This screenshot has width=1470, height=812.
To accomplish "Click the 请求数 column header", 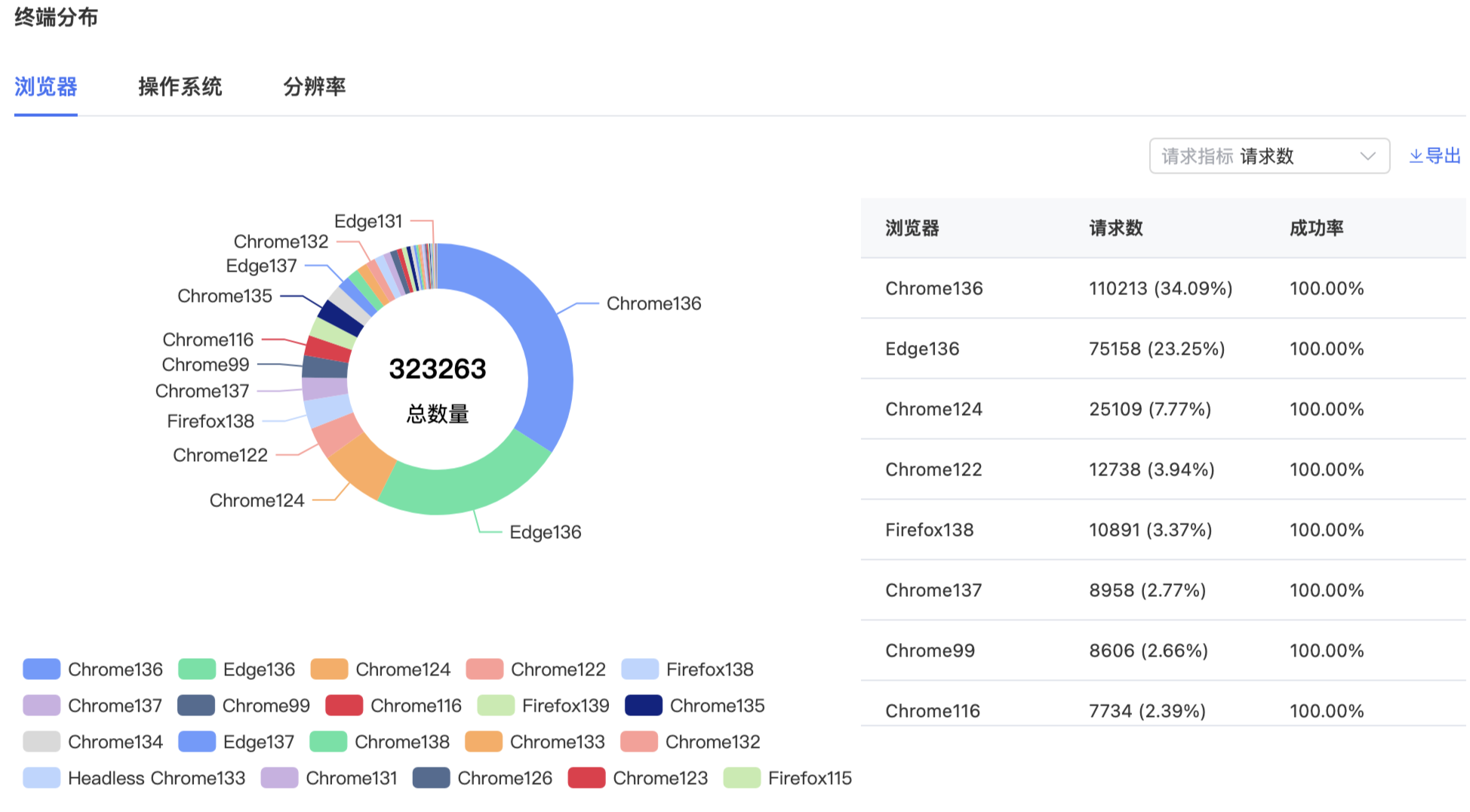I will point(1116,228).
